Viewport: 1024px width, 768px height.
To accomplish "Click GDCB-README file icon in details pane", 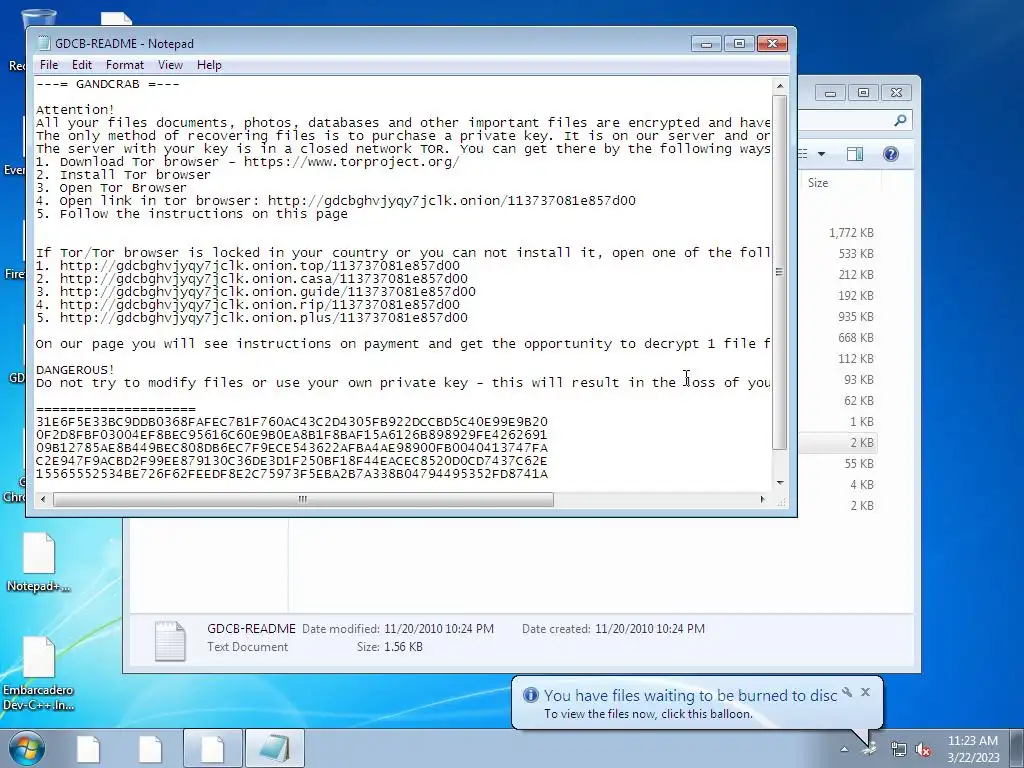I will pyautogui.click(x=170, y=640).
